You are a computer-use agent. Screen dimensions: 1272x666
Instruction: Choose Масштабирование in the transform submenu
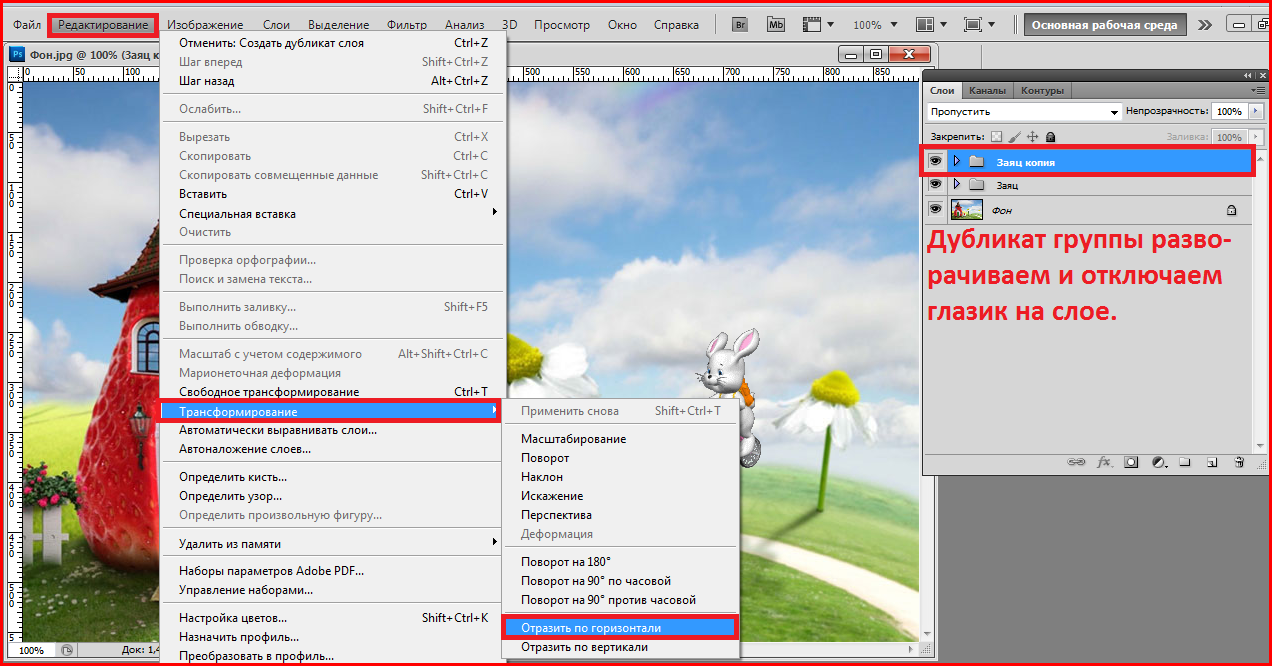[620, 439]
